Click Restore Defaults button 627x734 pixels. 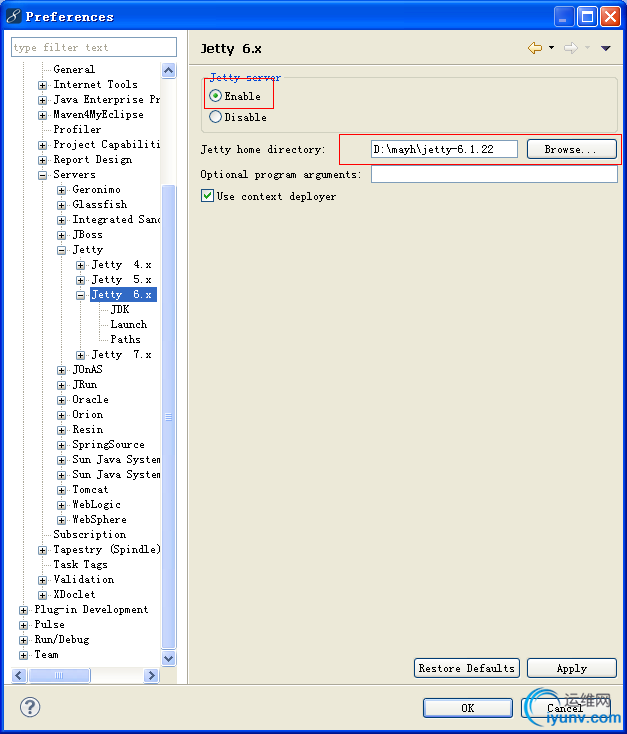tap(466, 668)
